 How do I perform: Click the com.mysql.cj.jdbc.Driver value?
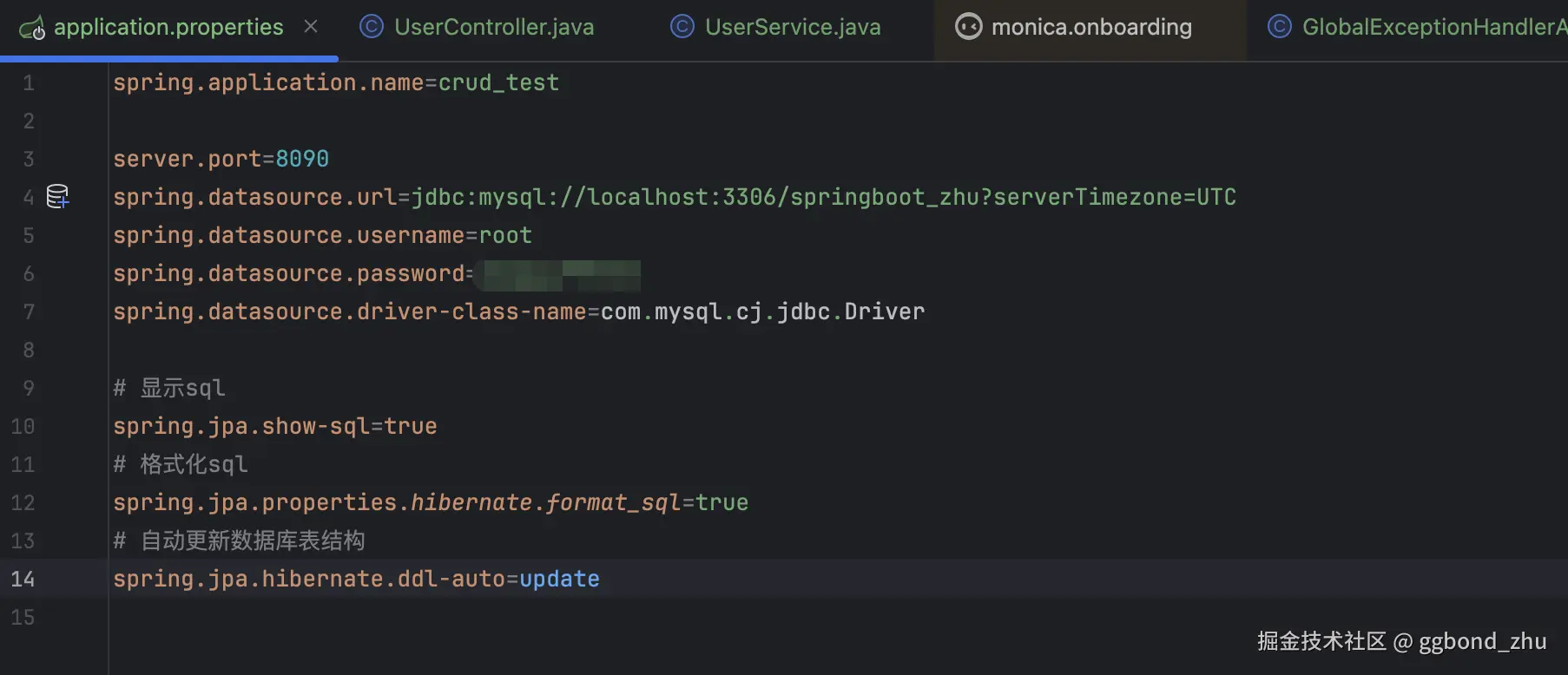tap(762, 311)
